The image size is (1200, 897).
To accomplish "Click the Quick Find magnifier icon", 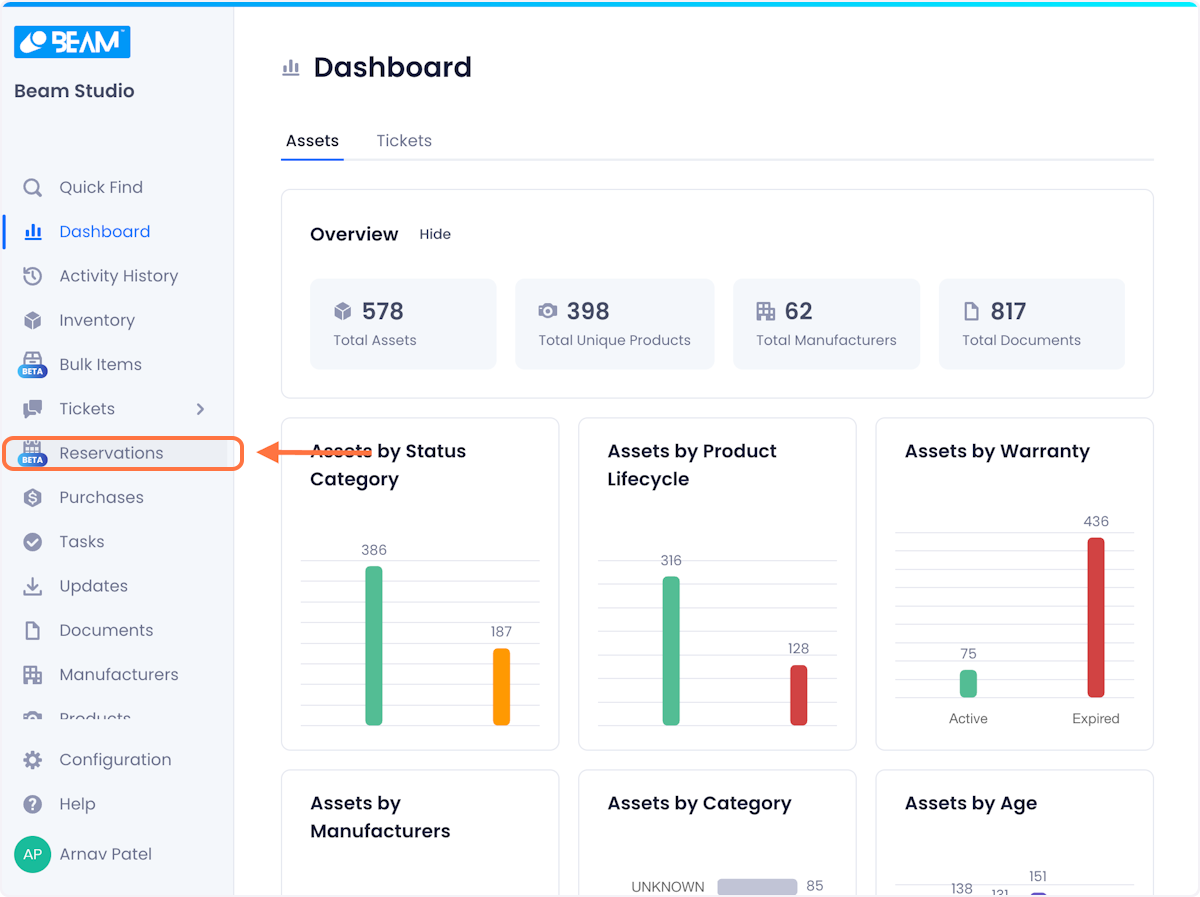I will point(32,187).
